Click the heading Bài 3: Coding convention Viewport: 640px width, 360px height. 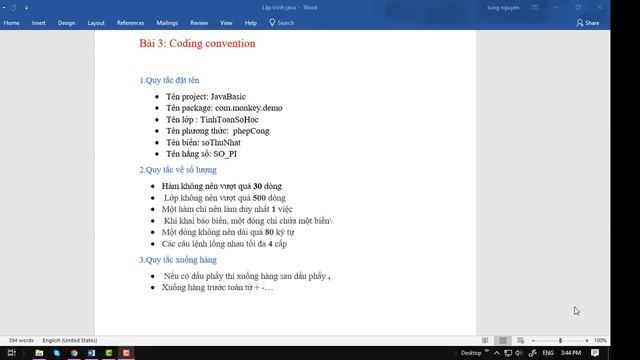pos(197,43)
